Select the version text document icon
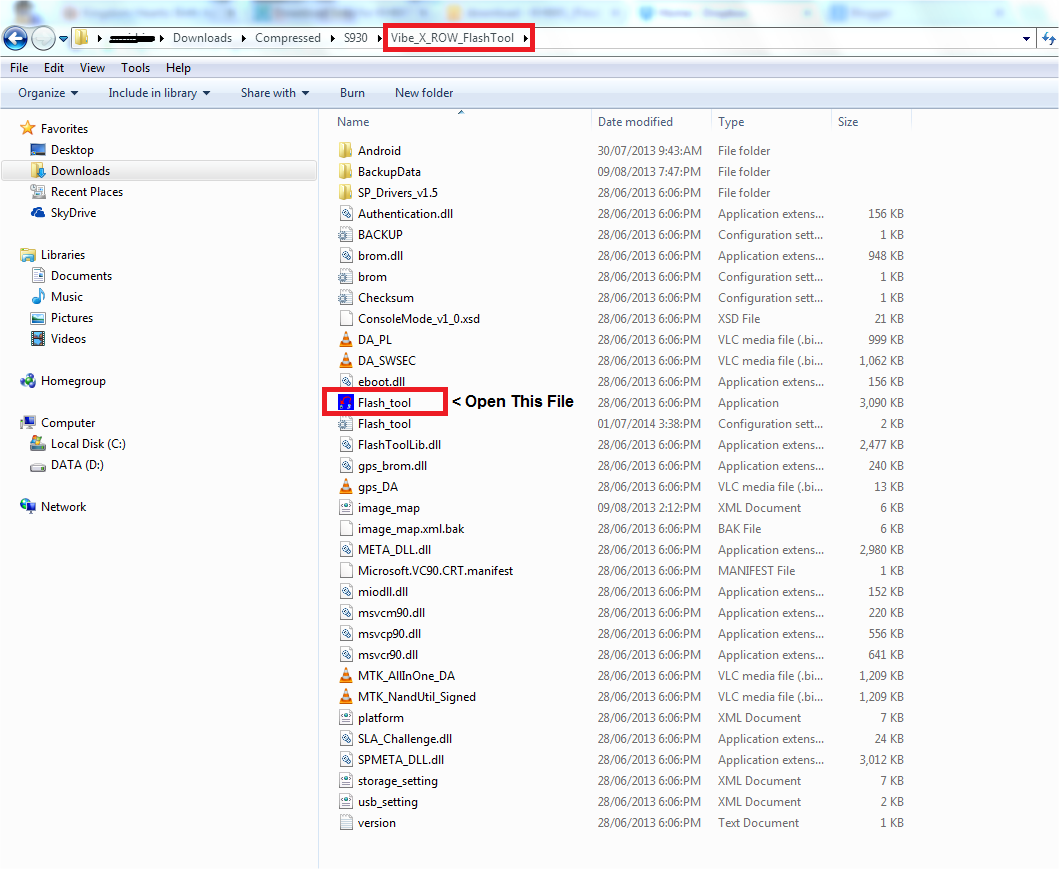Image resolution: width=1059 pixels, height=869 pixels. (346, 822)
